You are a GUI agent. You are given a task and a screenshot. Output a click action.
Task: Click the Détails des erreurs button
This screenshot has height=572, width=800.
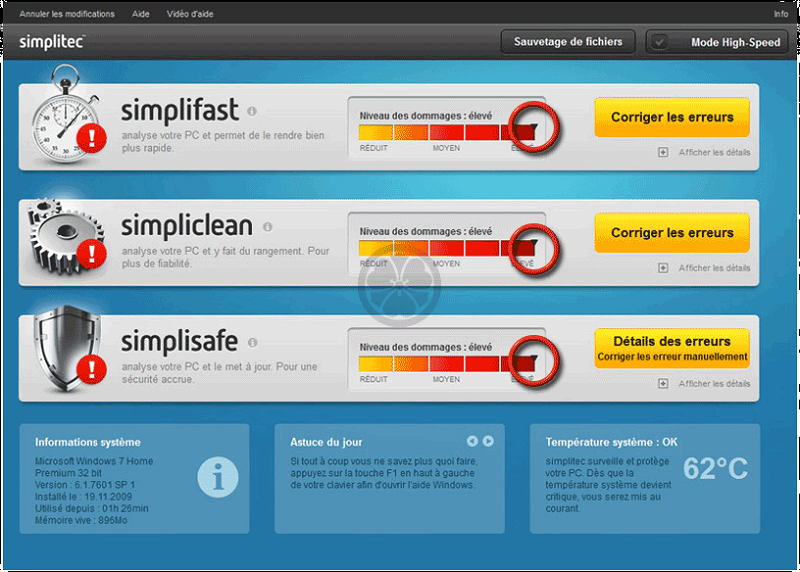pos(672,348)
